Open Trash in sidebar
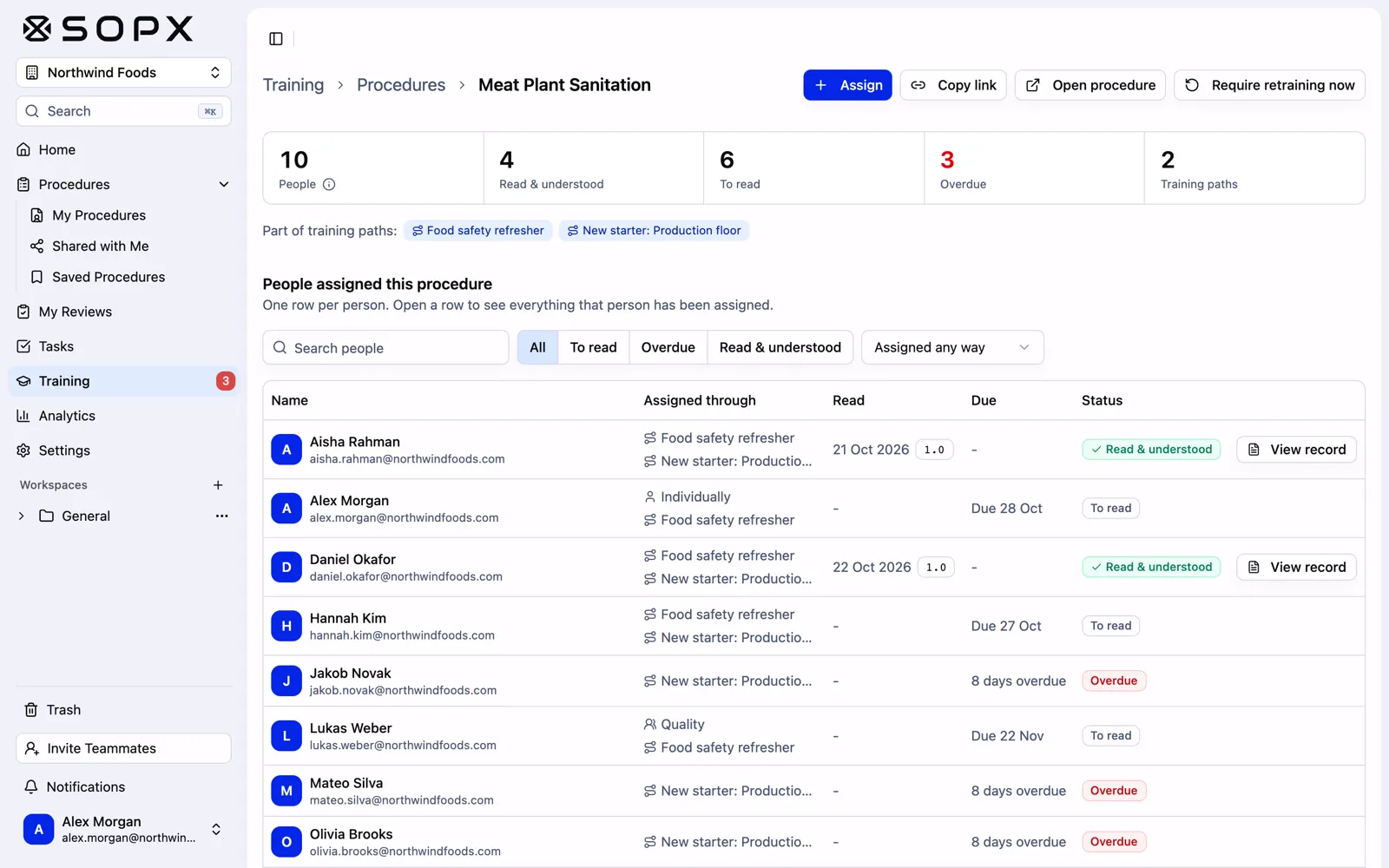The image size is (1389, 868). 123,710
